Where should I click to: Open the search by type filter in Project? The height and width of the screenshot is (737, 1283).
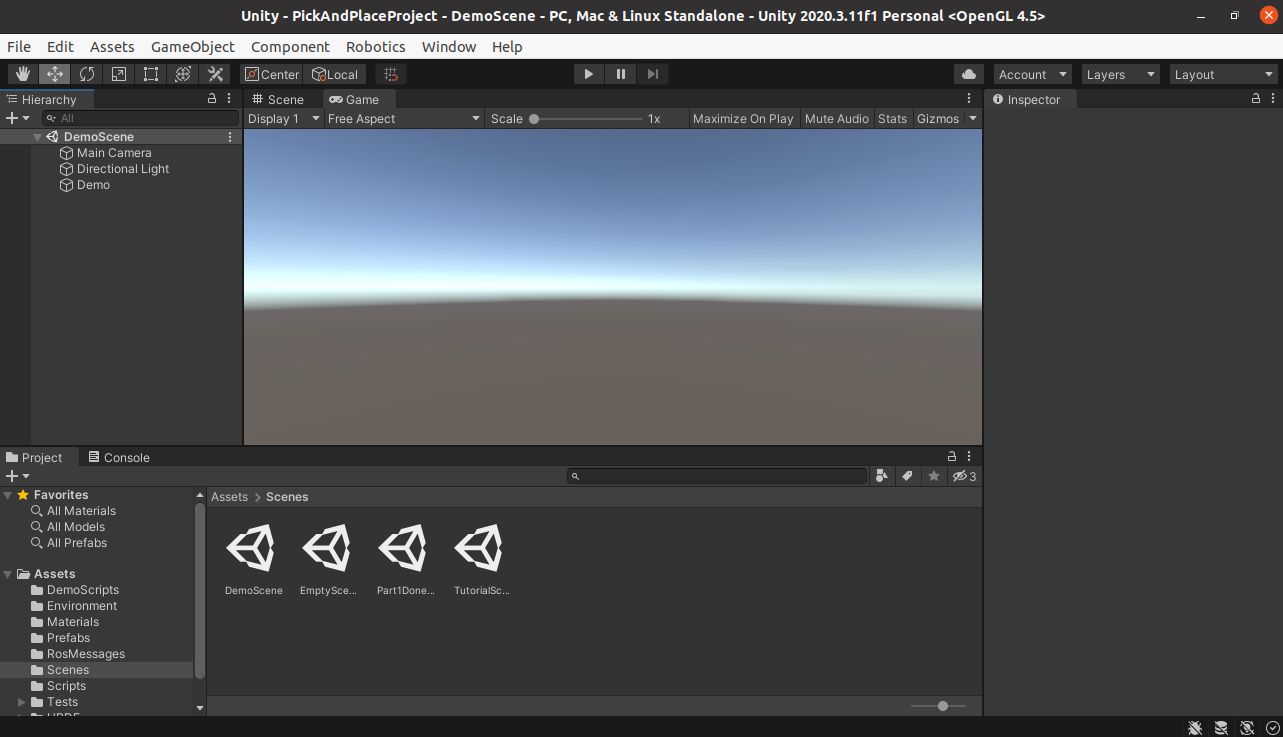(x=881, y=476)
